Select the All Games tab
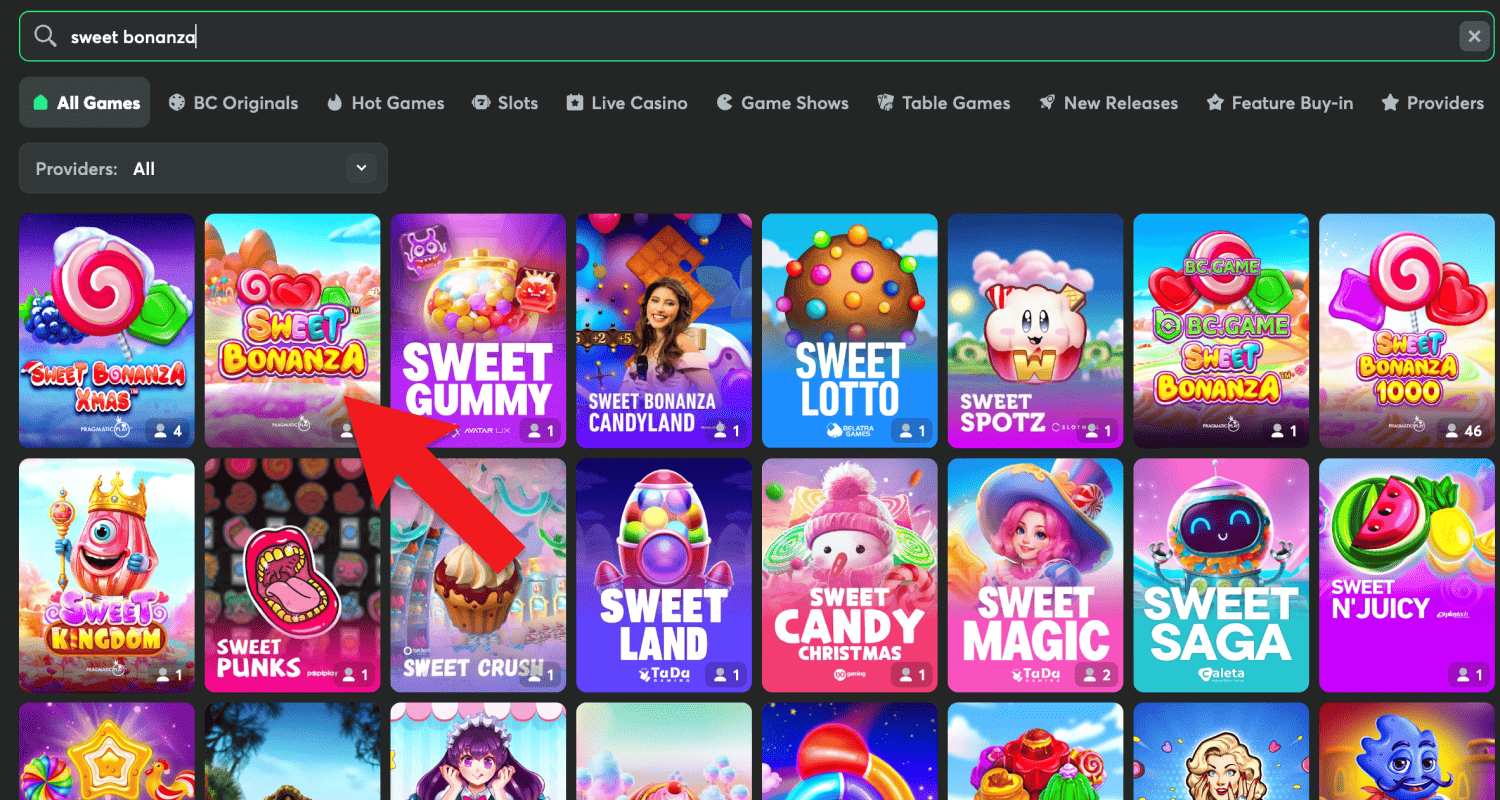 coord(85,102)
